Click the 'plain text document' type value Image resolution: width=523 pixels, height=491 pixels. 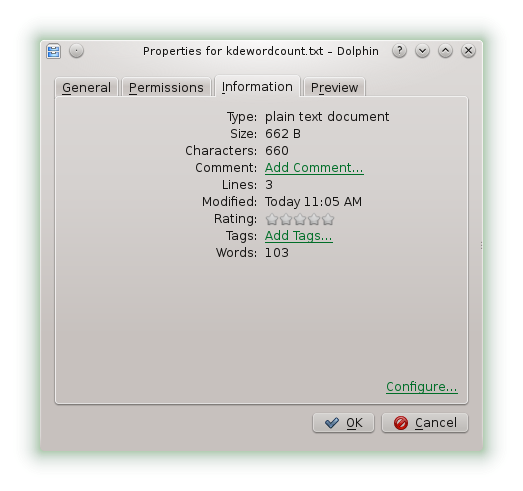[327, 117]
